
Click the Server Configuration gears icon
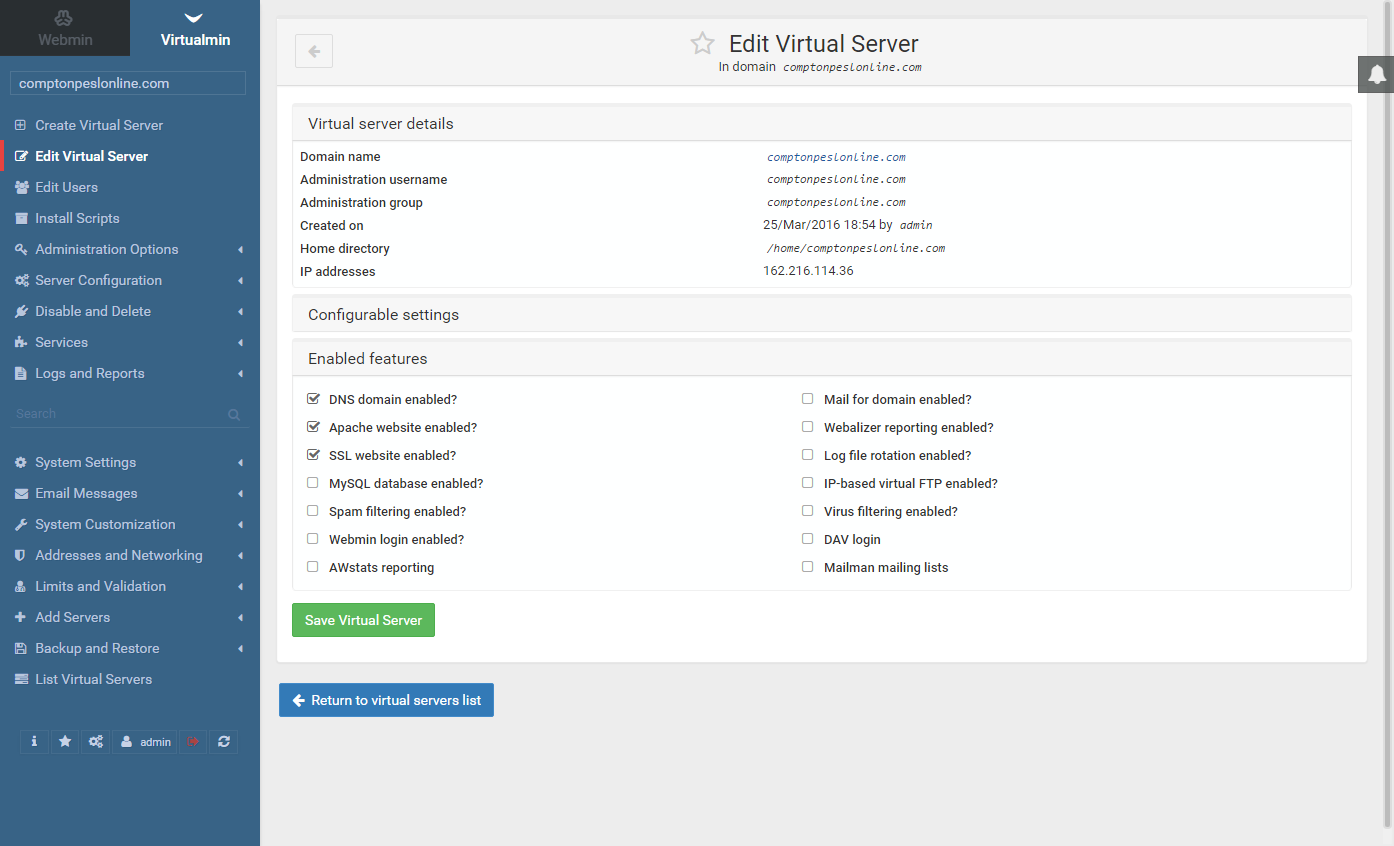(x=21, y=280)
